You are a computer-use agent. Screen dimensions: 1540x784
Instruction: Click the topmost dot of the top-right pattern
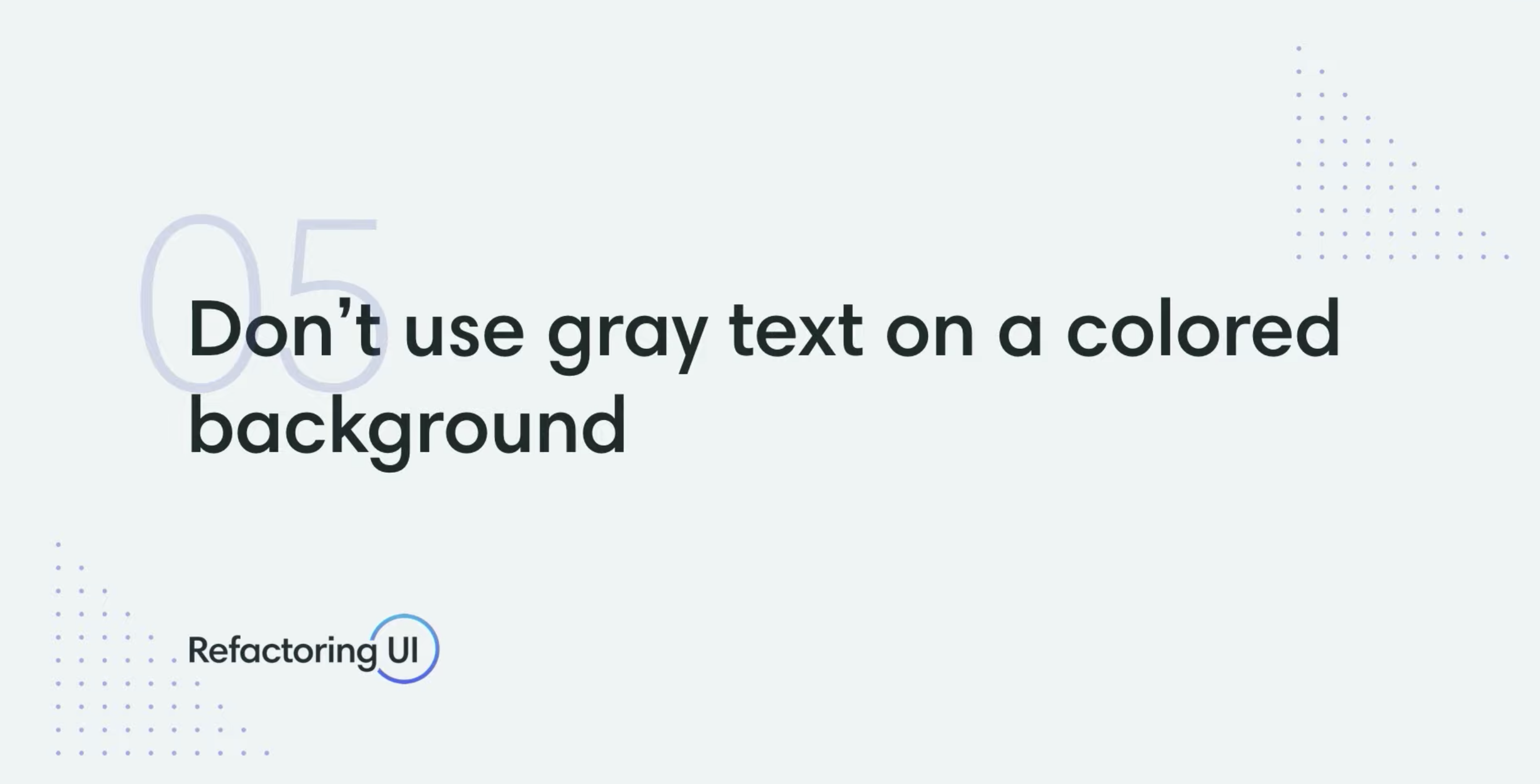[1298, 49]
